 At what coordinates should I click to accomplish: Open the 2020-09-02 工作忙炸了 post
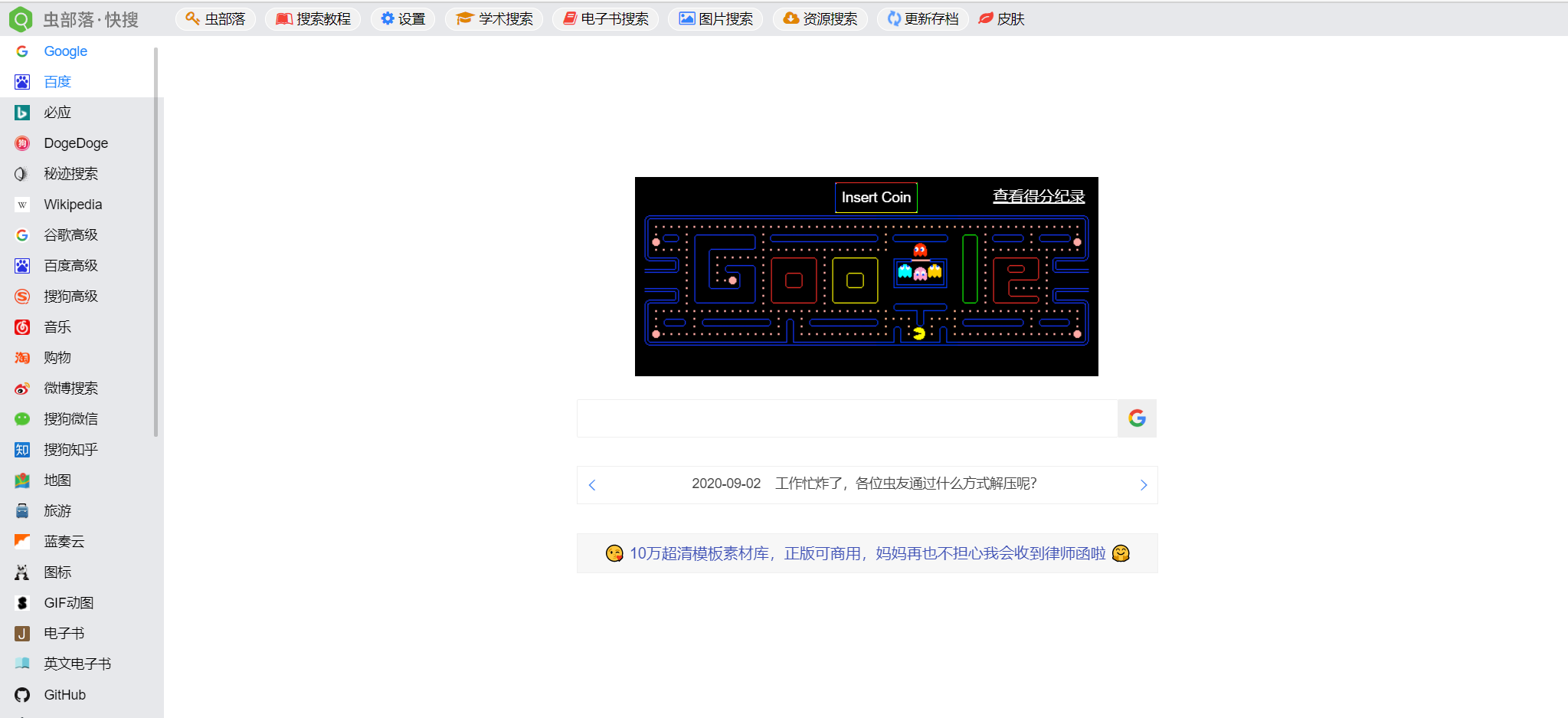pos(864,484)
